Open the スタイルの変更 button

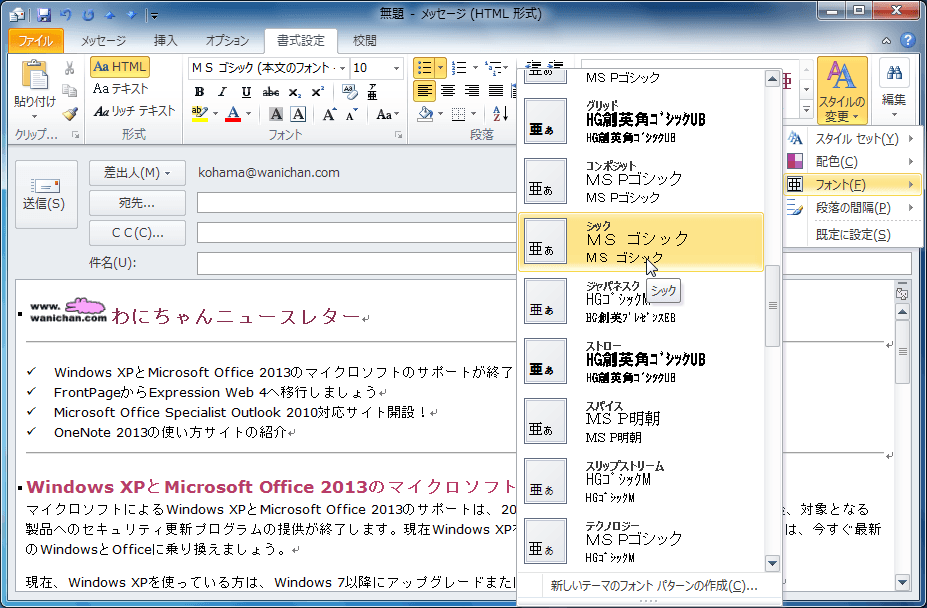[x=842, y=90]
